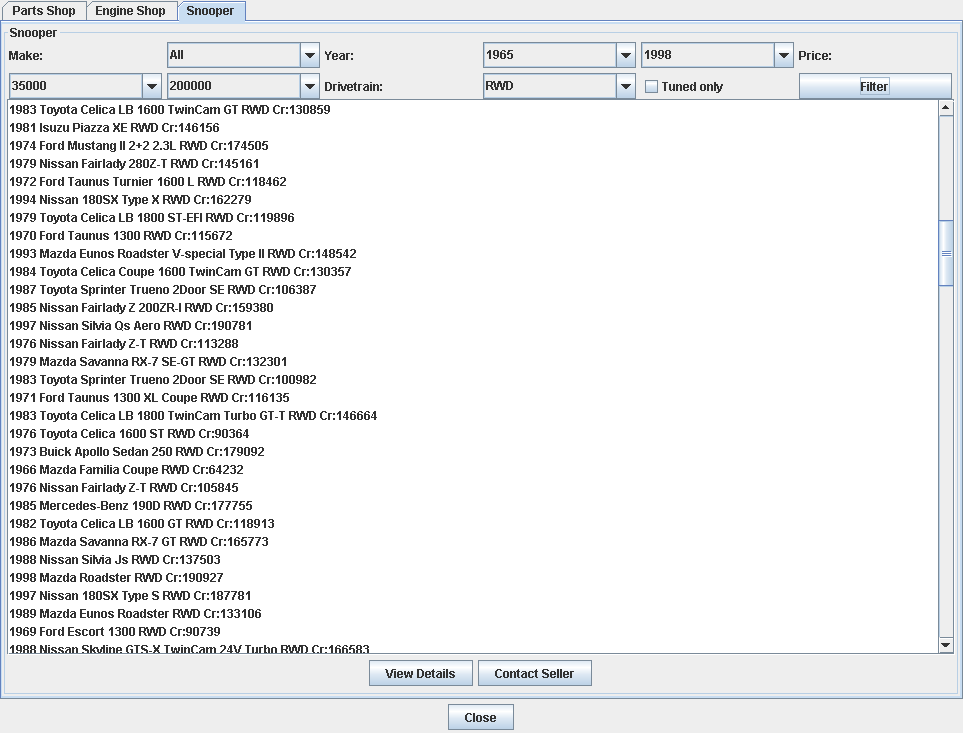Select 1976 Nissan Fairlady Z-T Cr:105845
Image resolution: width=963 pixels, height=733 pixels.
(473, 488)
